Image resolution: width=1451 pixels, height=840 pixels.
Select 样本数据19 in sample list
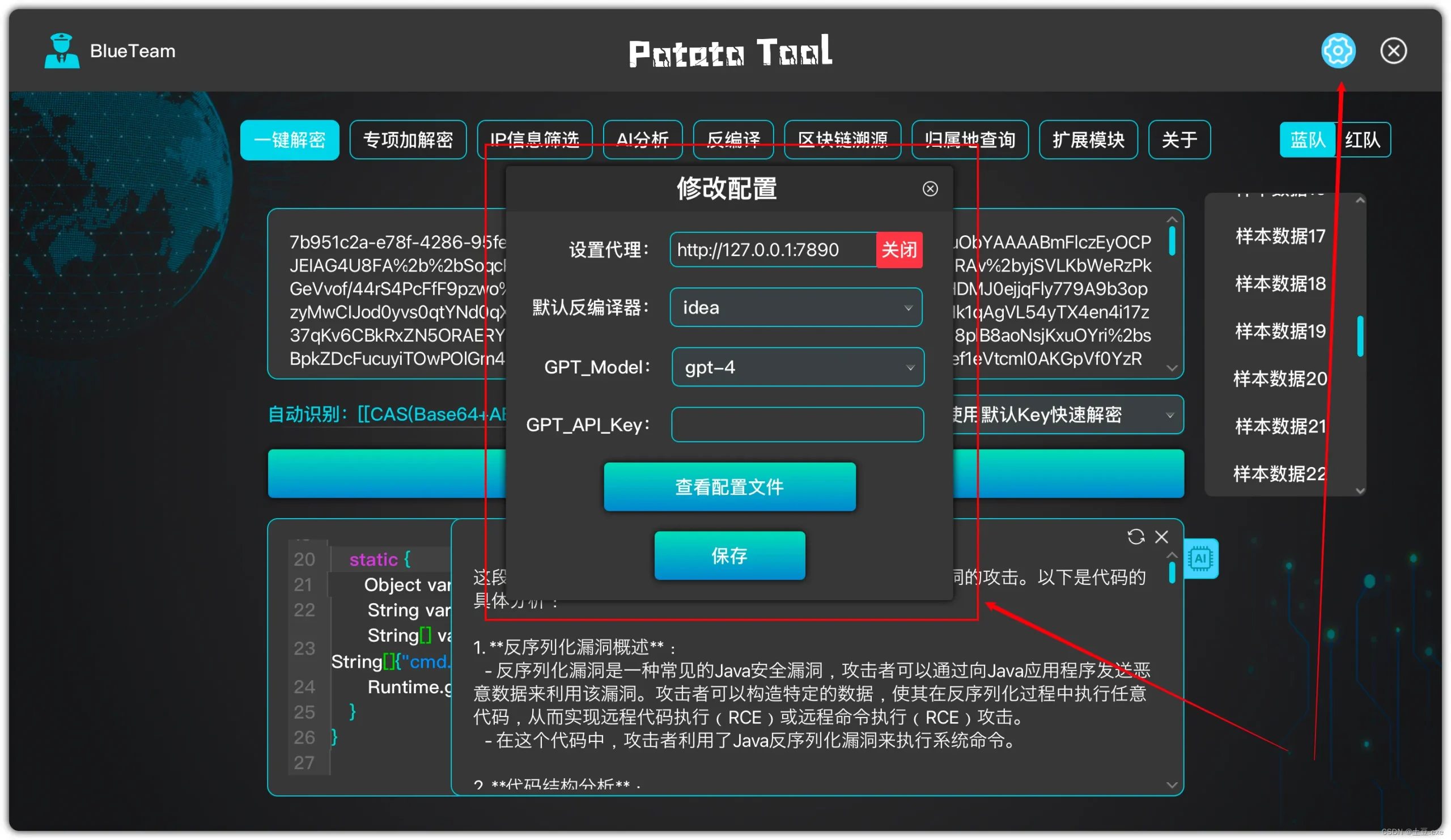pos(1280,331)
